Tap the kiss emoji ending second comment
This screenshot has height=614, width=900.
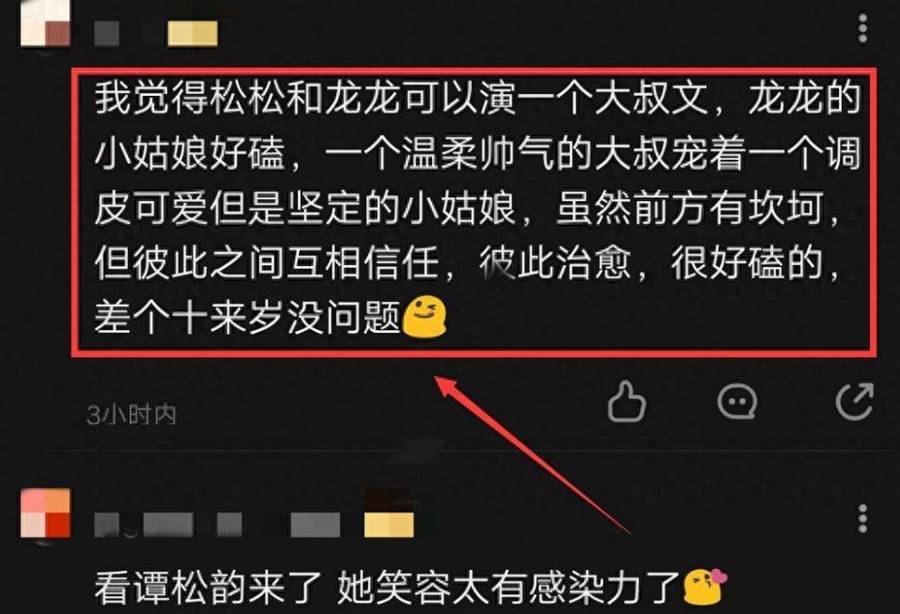tap(705, 586)
